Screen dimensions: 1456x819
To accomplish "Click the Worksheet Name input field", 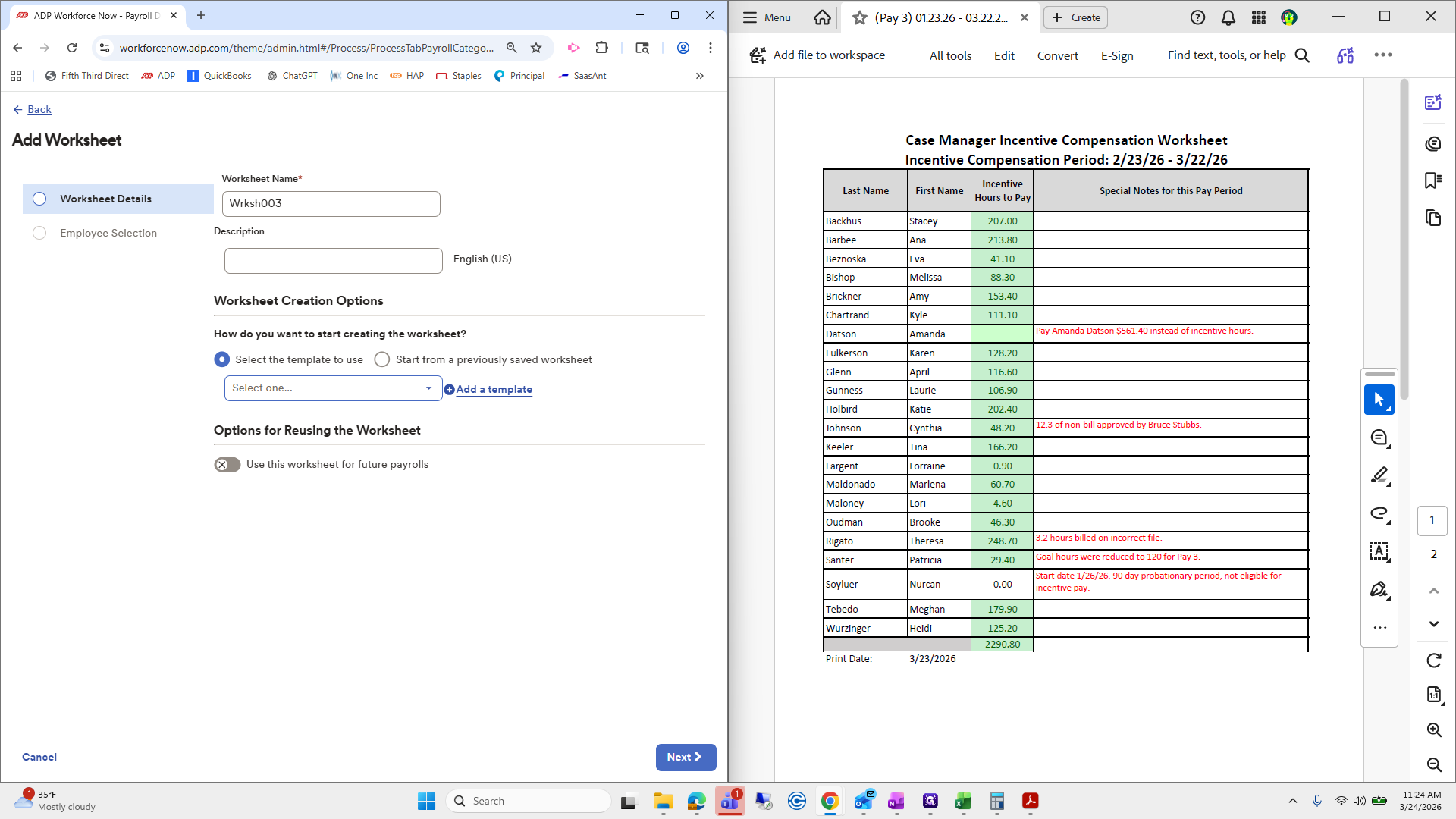I will point(331,204).
